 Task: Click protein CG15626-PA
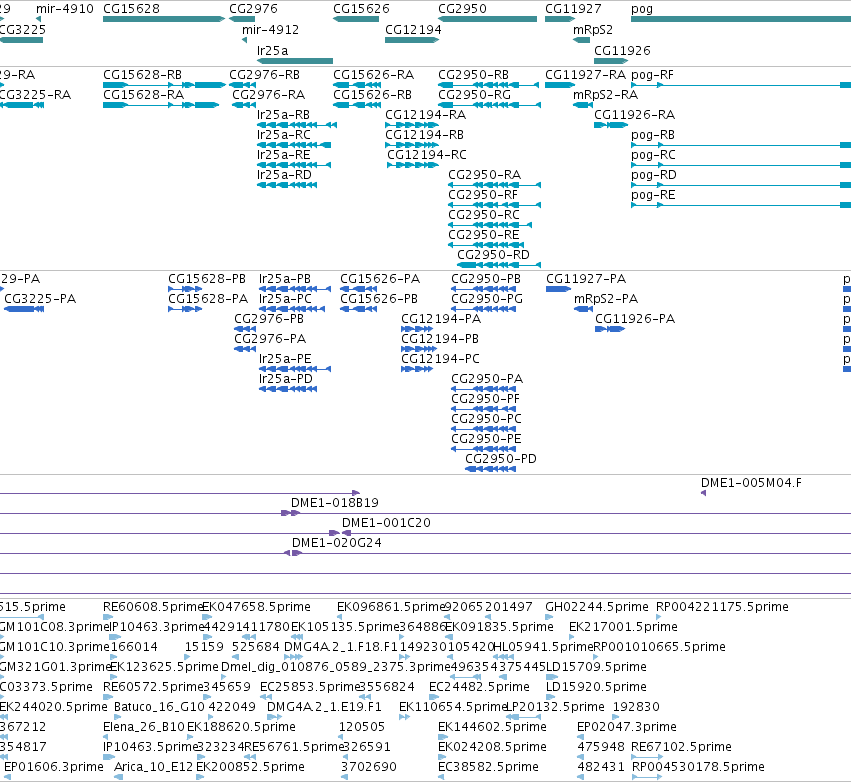tap(358, 289)
